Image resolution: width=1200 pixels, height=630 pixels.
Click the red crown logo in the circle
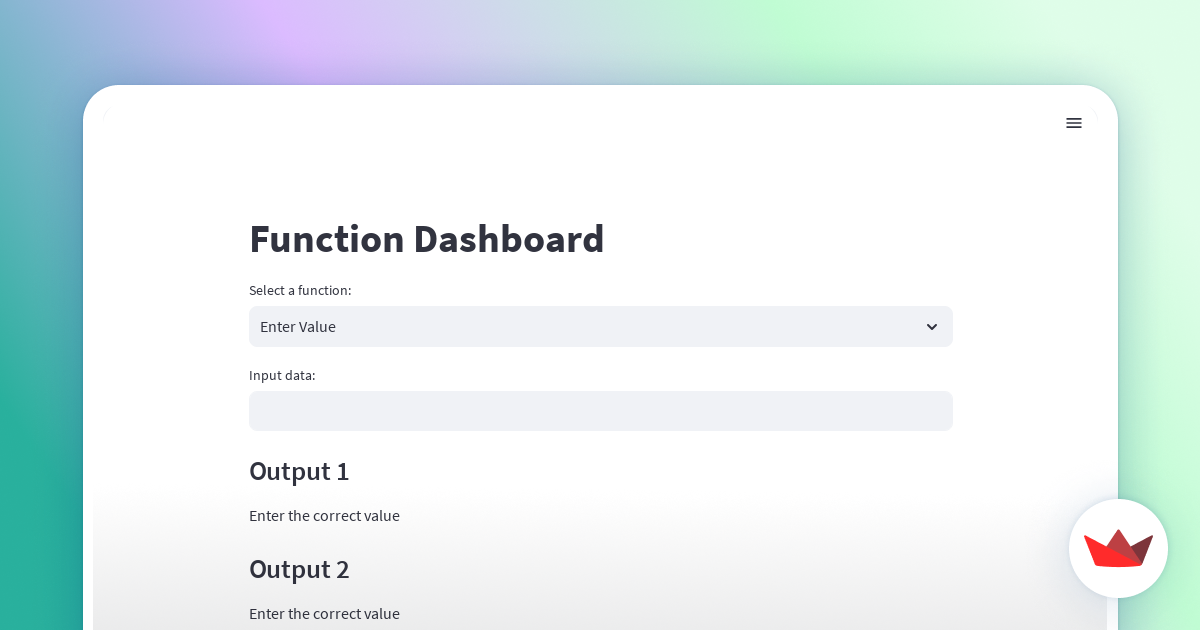tap(1118, 548)
